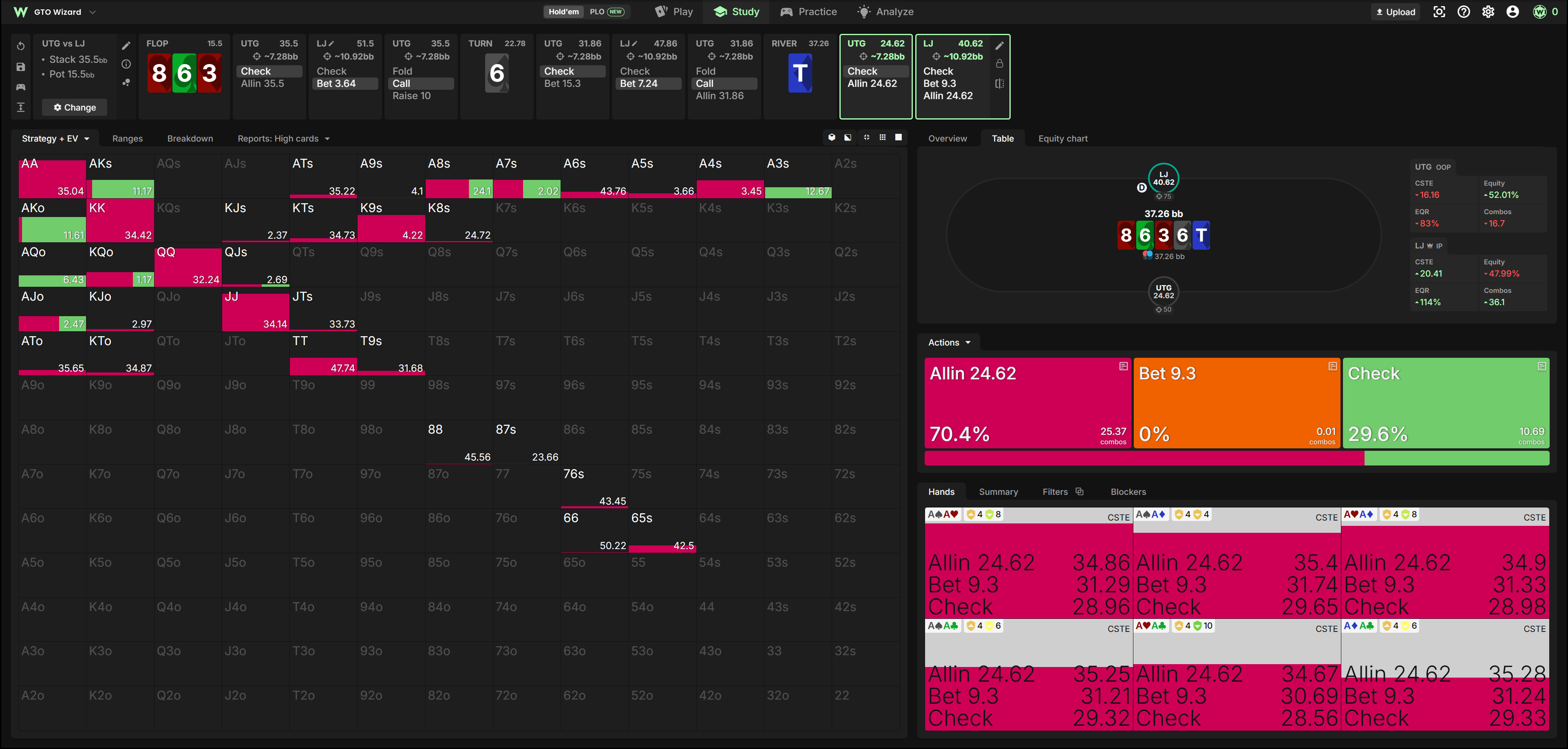This screenshot has width=1568, height=749.
Task: Switch to the Overview tab
Action: click(947, 138)
